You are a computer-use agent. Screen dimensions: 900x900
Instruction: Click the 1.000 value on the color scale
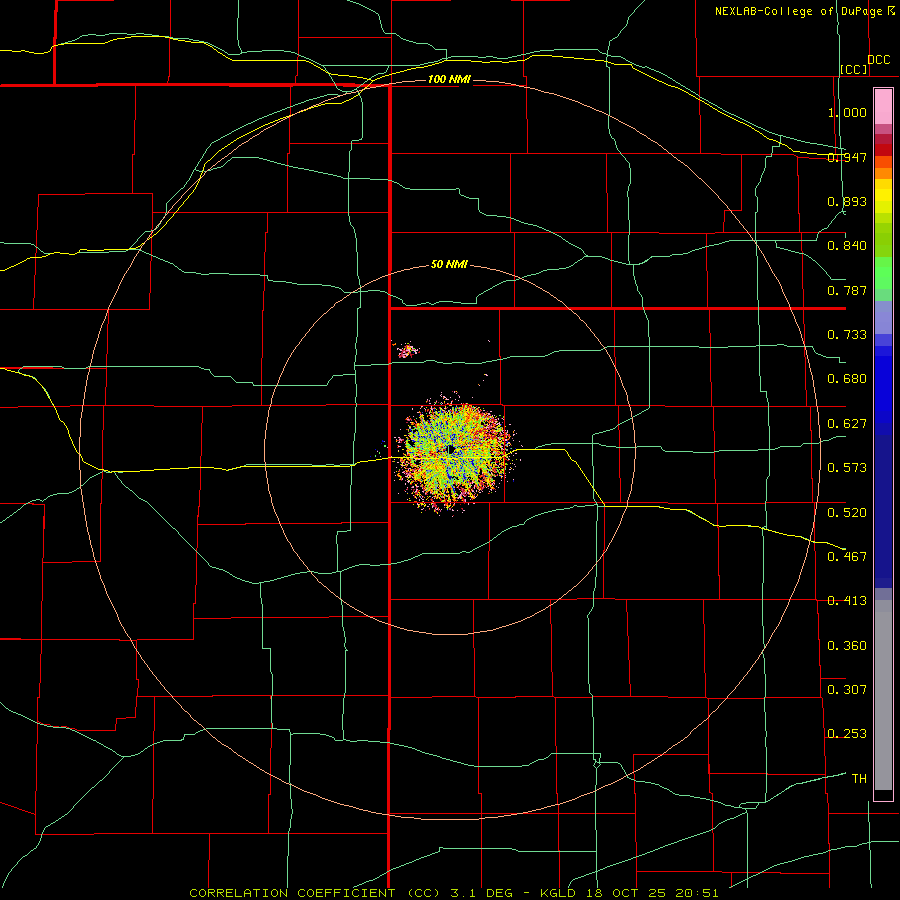point(847,112)
